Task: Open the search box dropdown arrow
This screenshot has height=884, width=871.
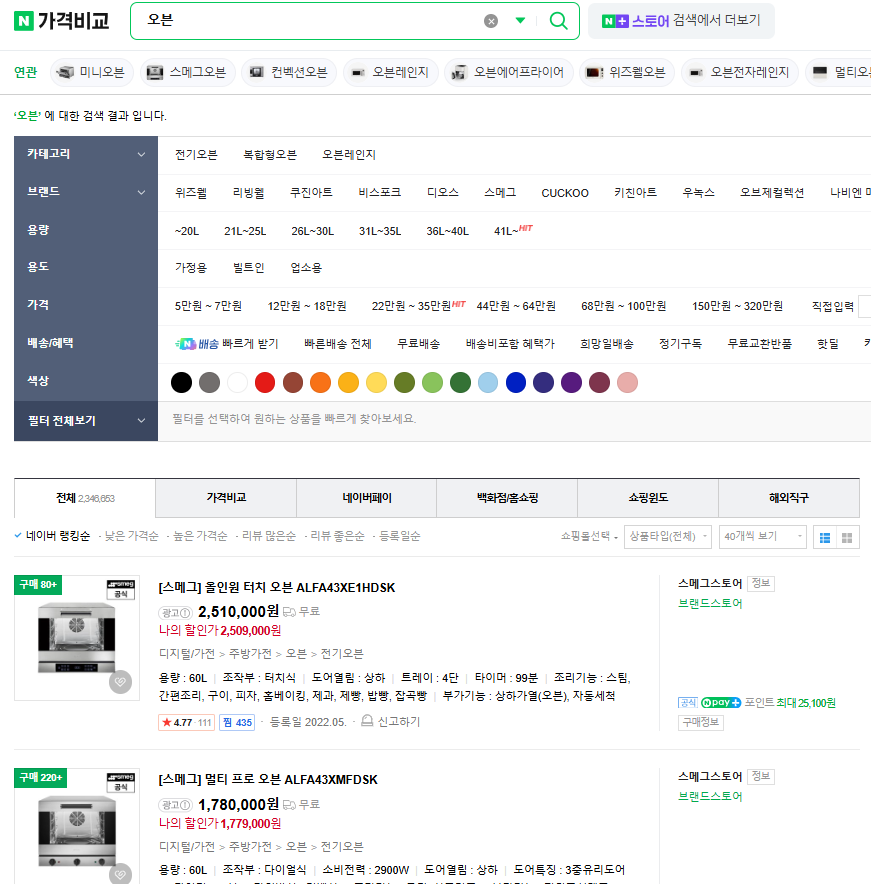Action: [520, 20]
